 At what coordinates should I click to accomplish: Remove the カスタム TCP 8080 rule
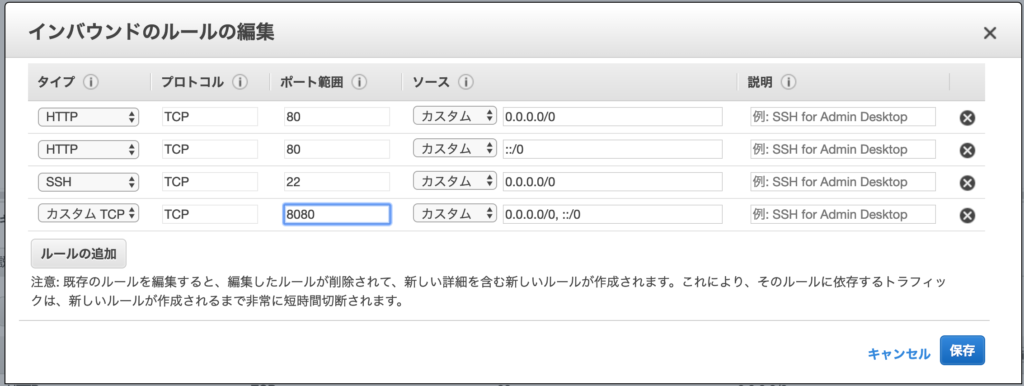click(x=967, y=215)
